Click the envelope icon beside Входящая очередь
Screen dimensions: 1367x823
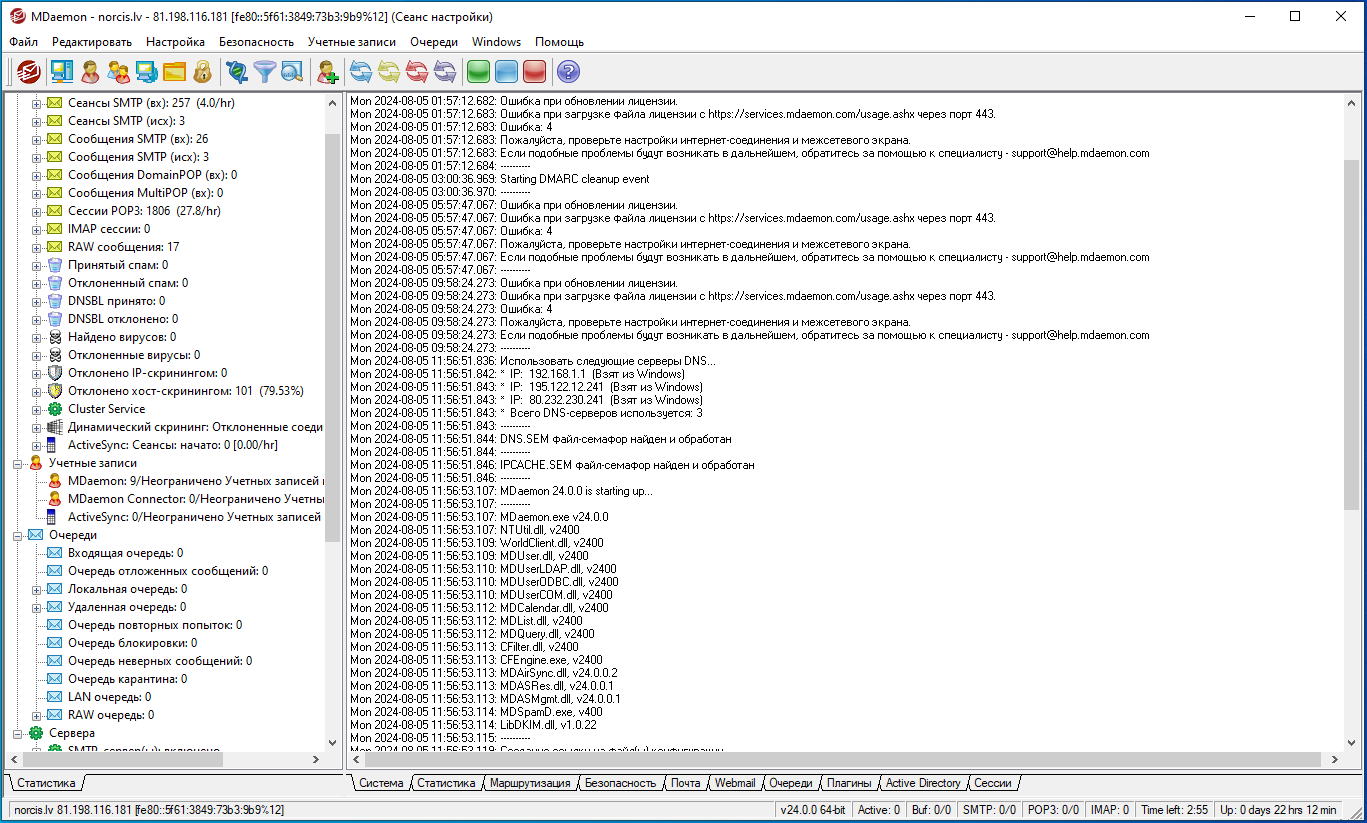pyautogui.click(x=55, y=553)
